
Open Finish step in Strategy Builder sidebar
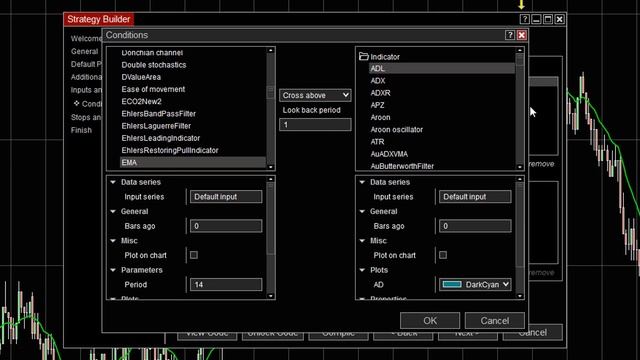[81, 130]
